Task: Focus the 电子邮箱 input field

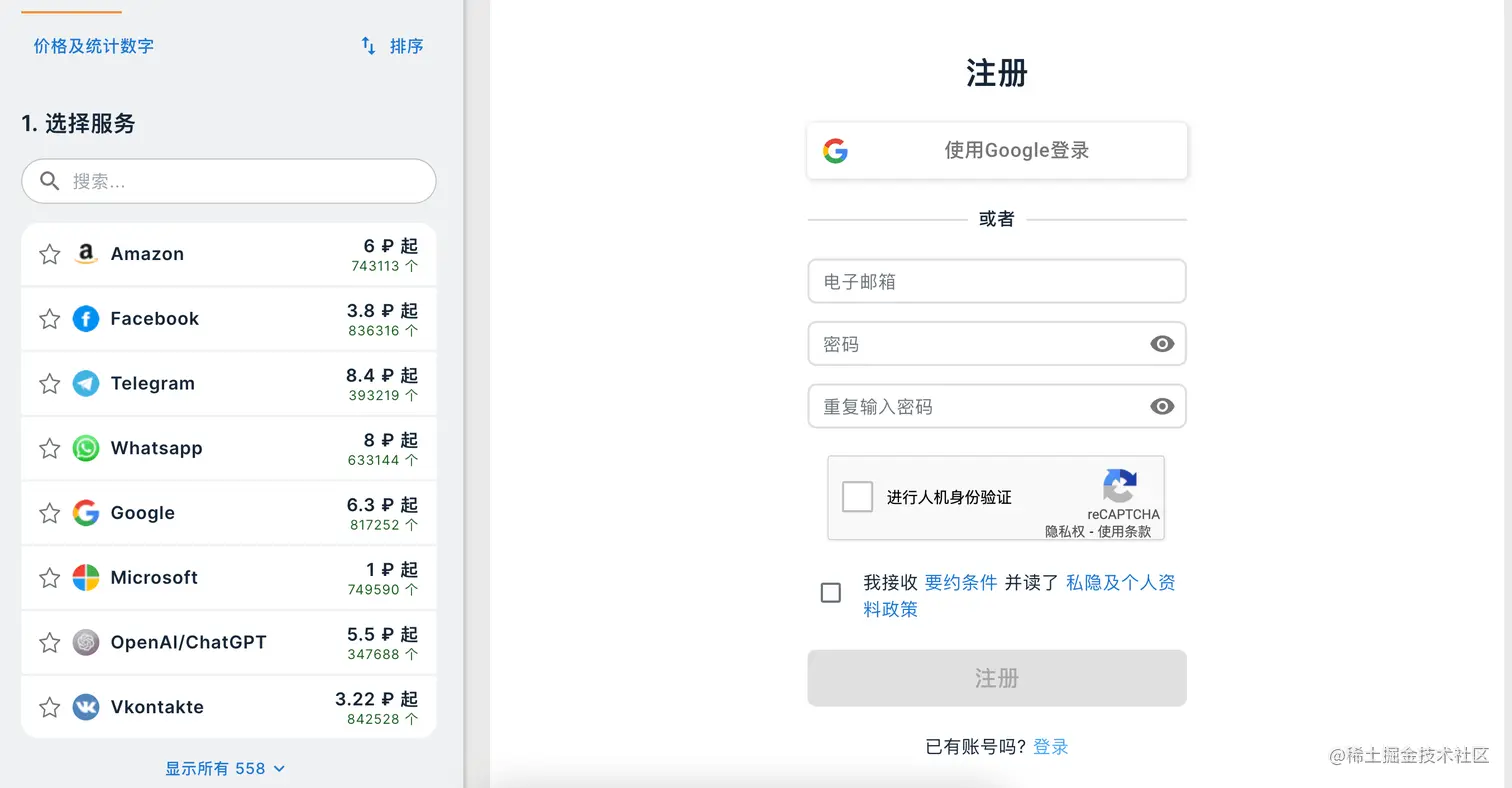Action: [x=997, y=281]
